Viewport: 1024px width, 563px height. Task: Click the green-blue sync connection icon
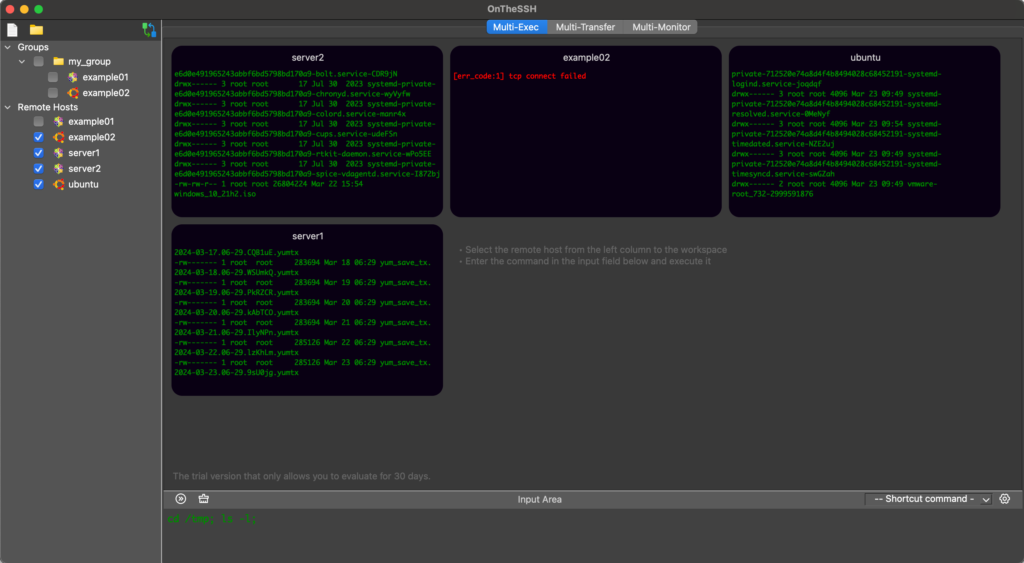pyautogui.click(x=149, y=30)
